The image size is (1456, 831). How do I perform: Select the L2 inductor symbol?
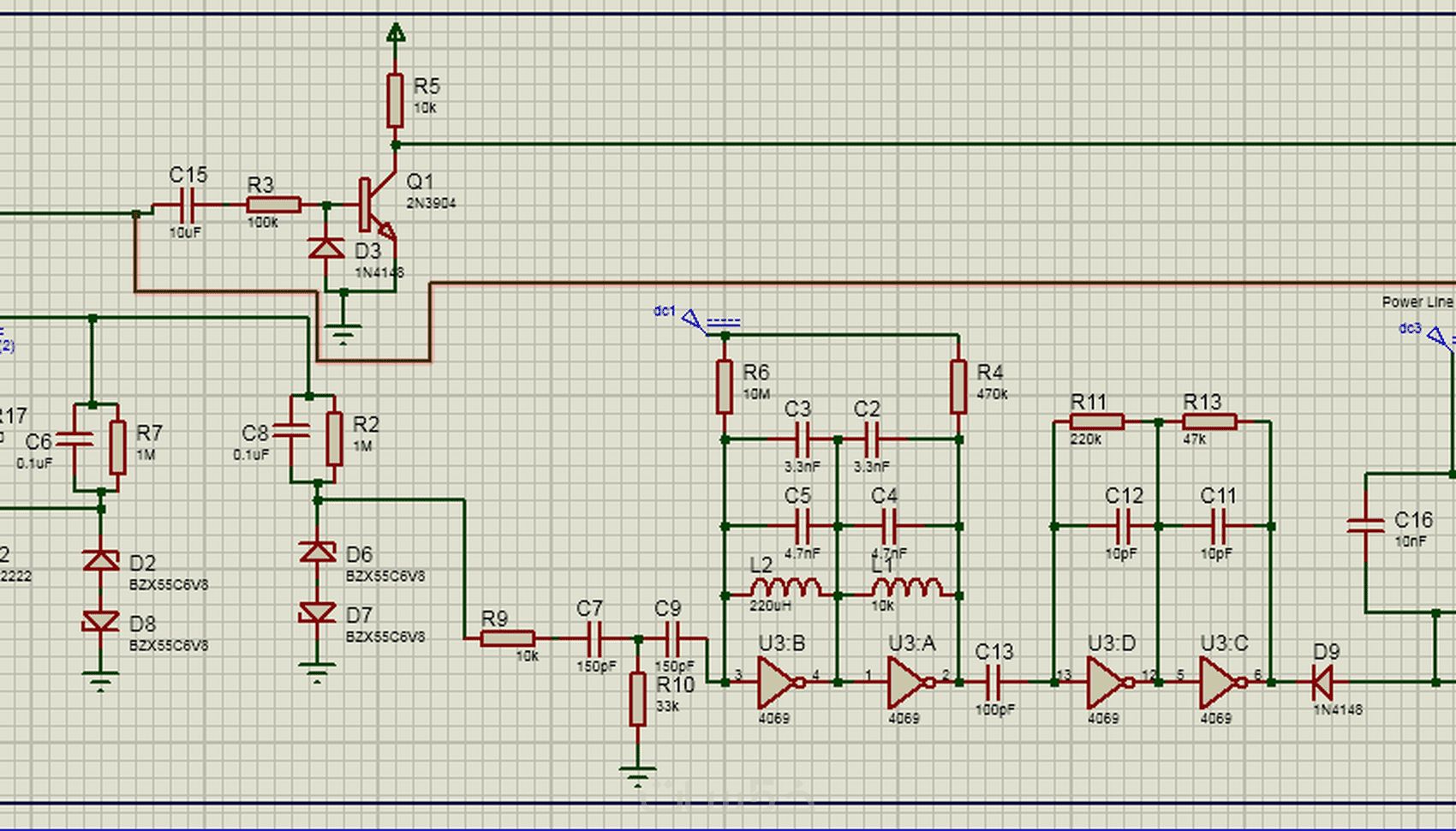click(785, 588)
